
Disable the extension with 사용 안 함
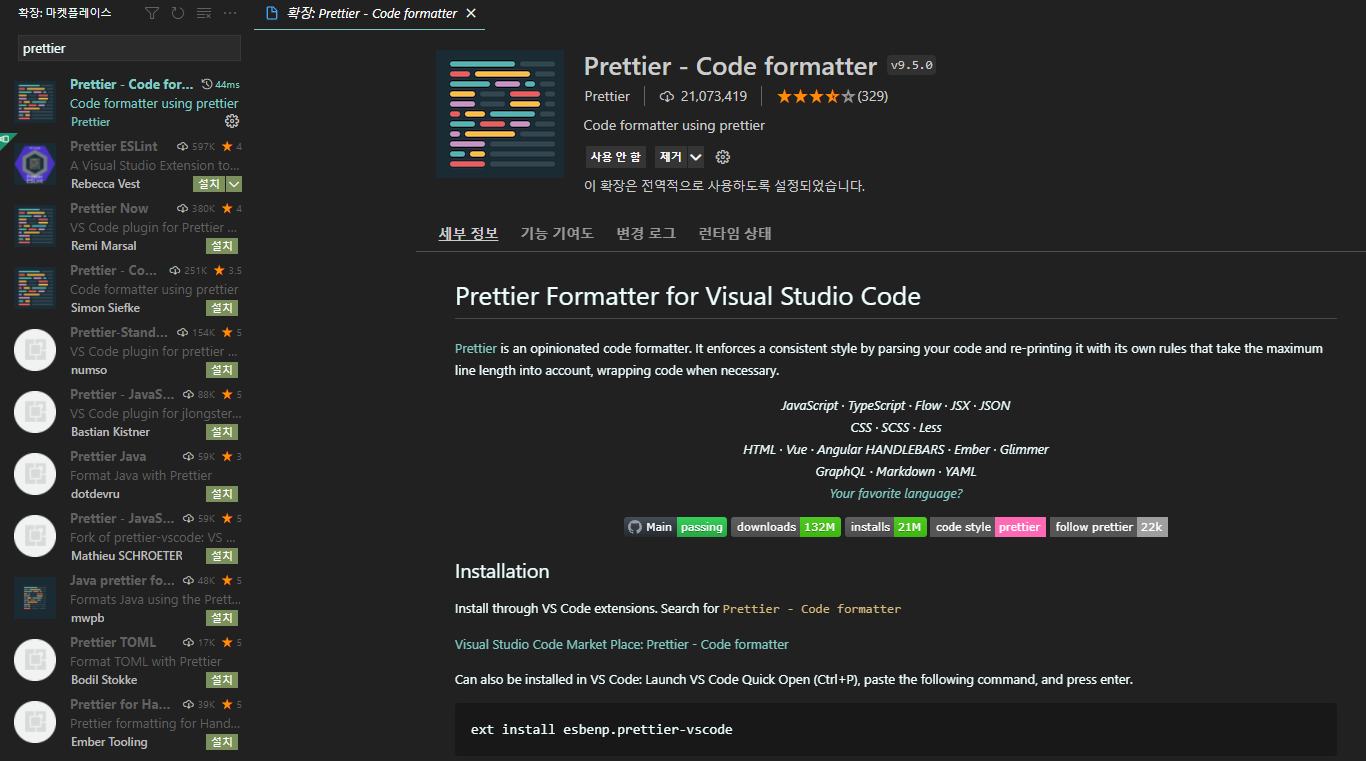pyautogui.click(x=616, y=157)
